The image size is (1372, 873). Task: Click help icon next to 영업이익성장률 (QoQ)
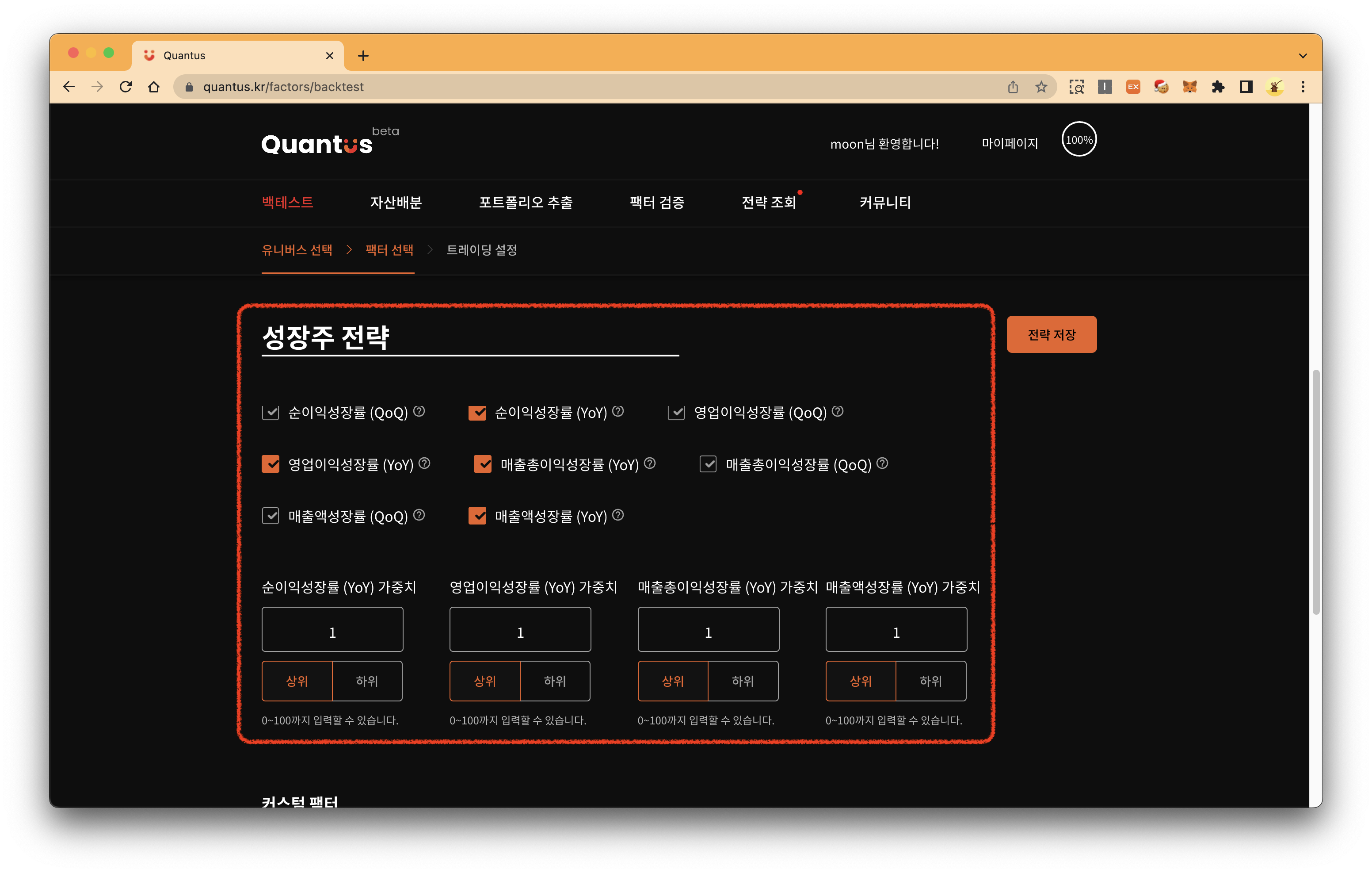(837, 411)
